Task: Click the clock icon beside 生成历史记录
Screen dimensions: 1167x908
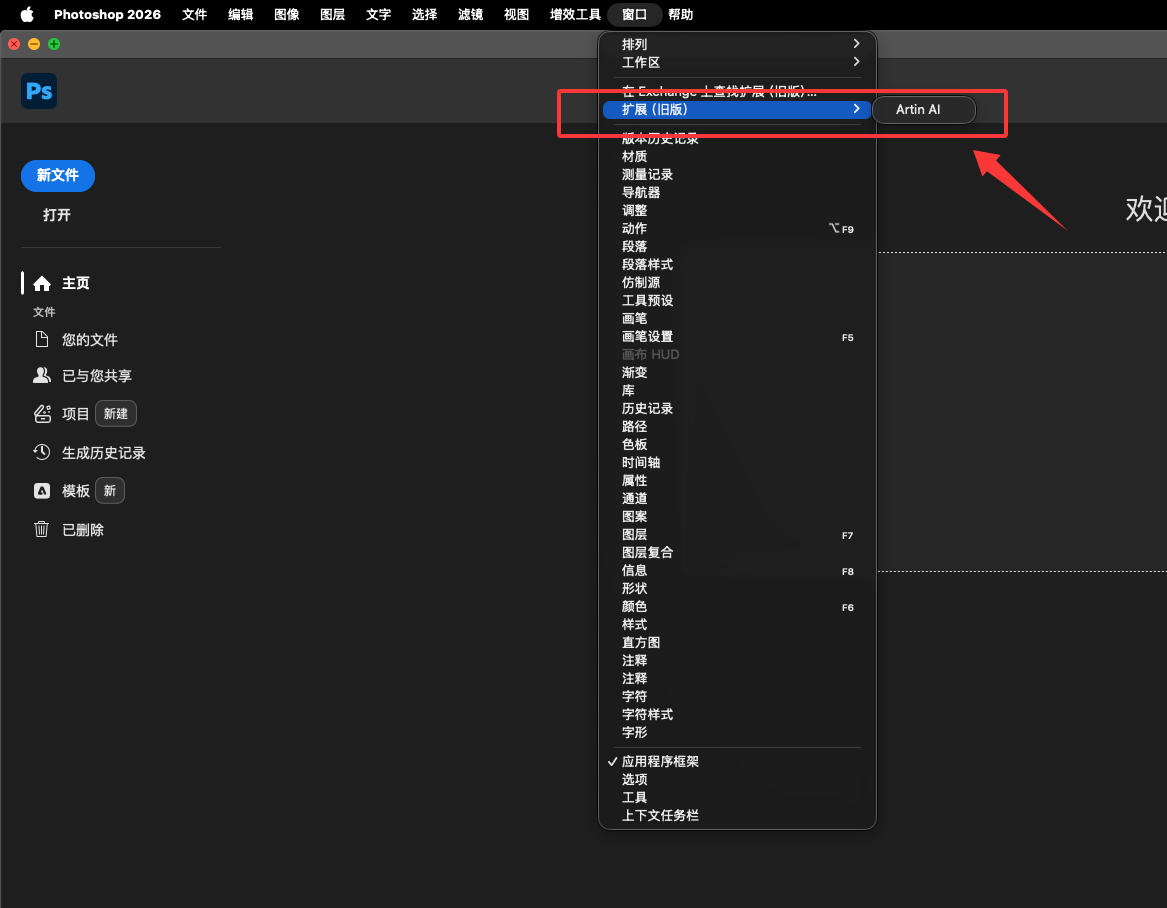Action: (x=42, y=452)
